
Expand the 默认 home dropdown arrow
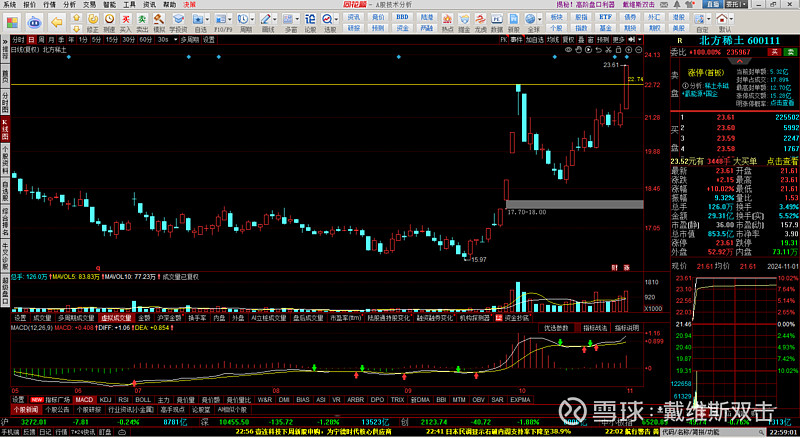pyautogui.click(x=731, y=19)
